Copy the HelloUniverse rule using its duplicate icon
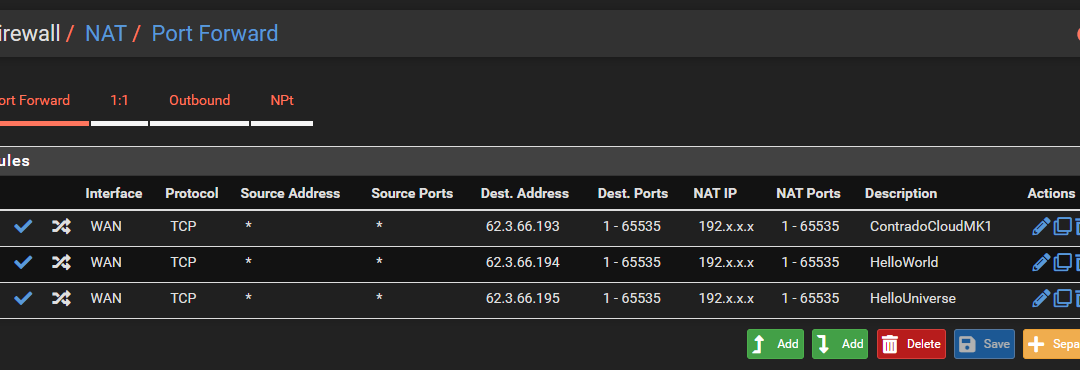The image size is (1080, 370). coord(1063,298)
